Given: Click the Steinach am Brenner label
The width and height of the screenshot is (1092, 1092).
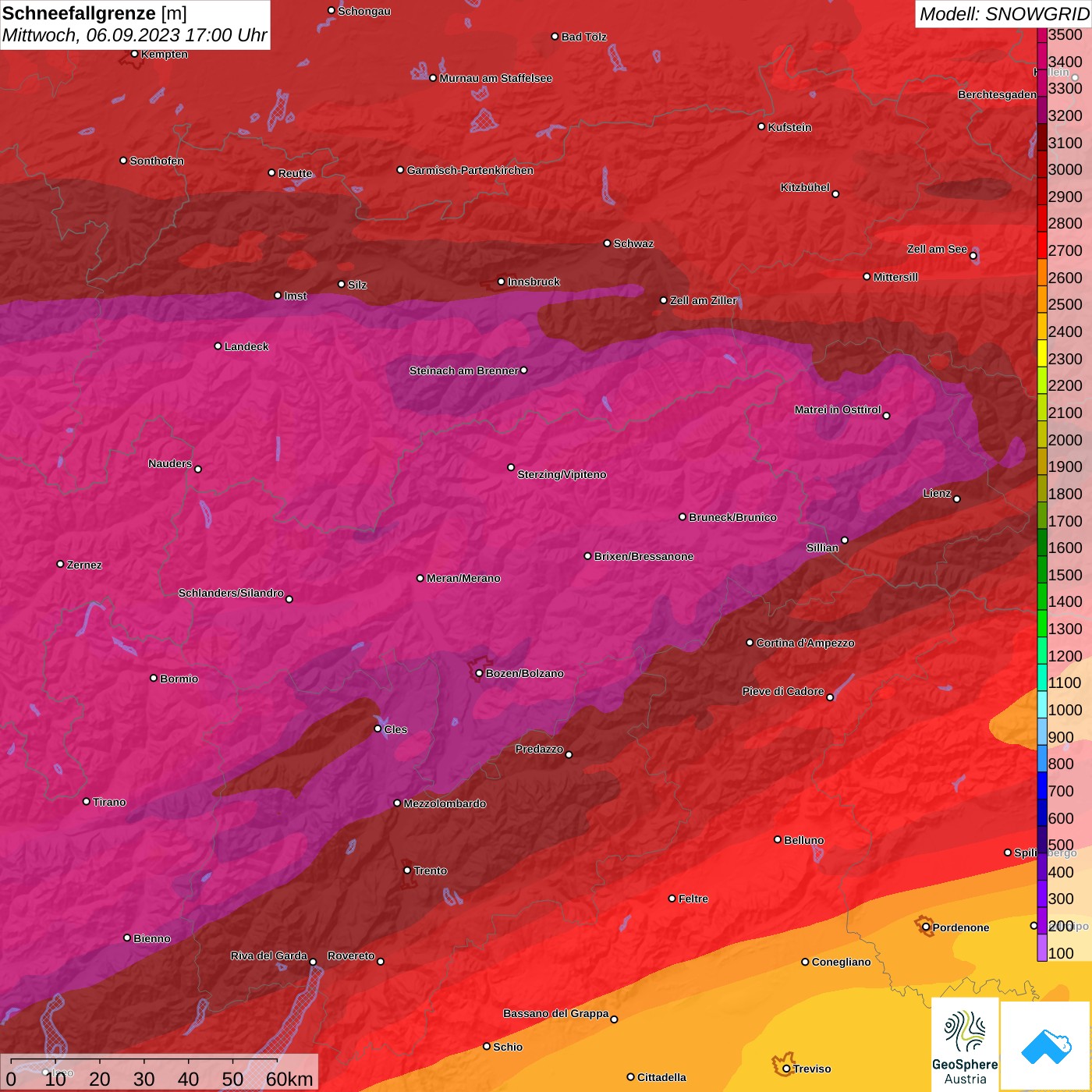Looking at the screenshot, I should (463, 370).
